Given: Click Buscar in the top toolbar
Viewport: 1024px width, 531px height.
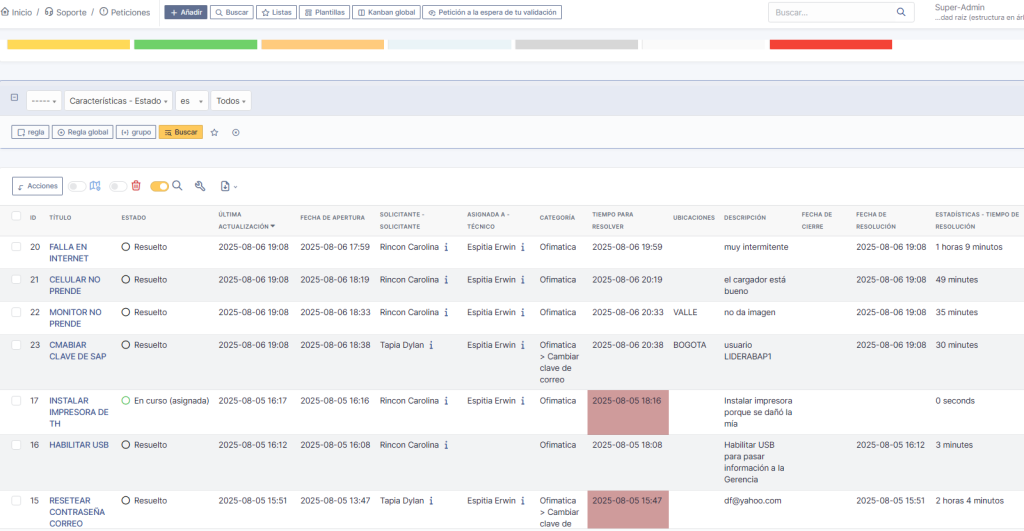Looking at the screenshot, I should pyautogui.click(x=231, y=12).
